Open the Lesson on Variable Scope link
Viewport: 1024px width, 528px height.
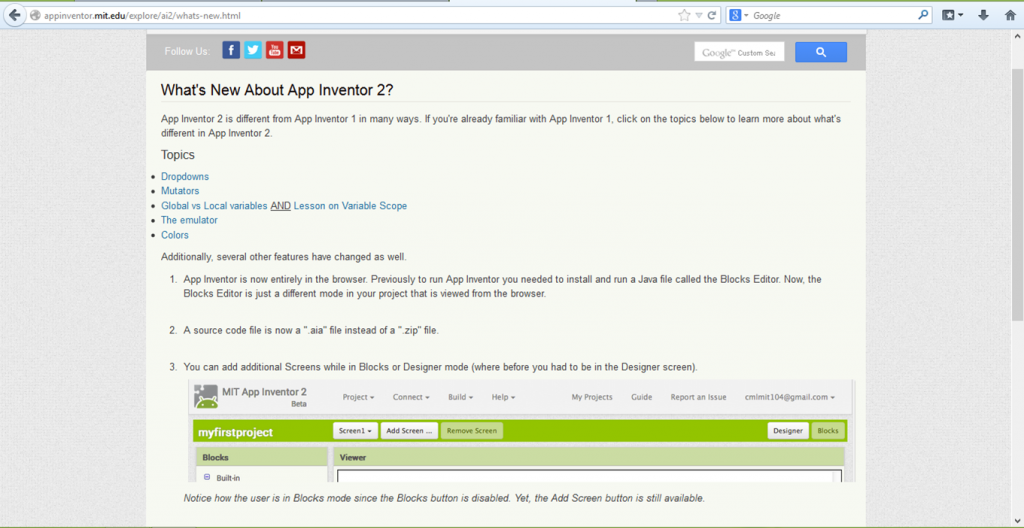(x=350, y=206)
